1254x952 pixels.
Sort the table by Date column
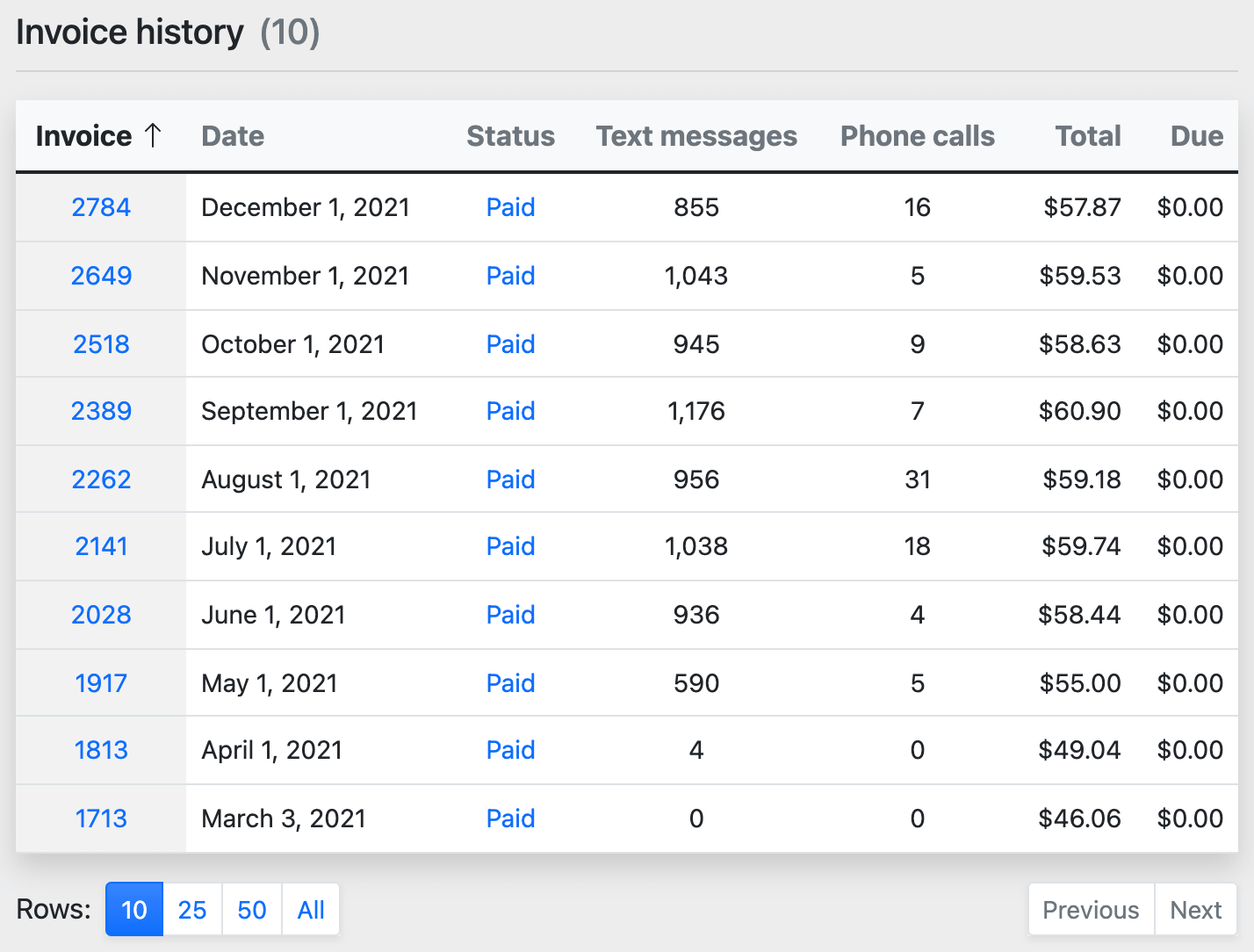coord(233,136)
